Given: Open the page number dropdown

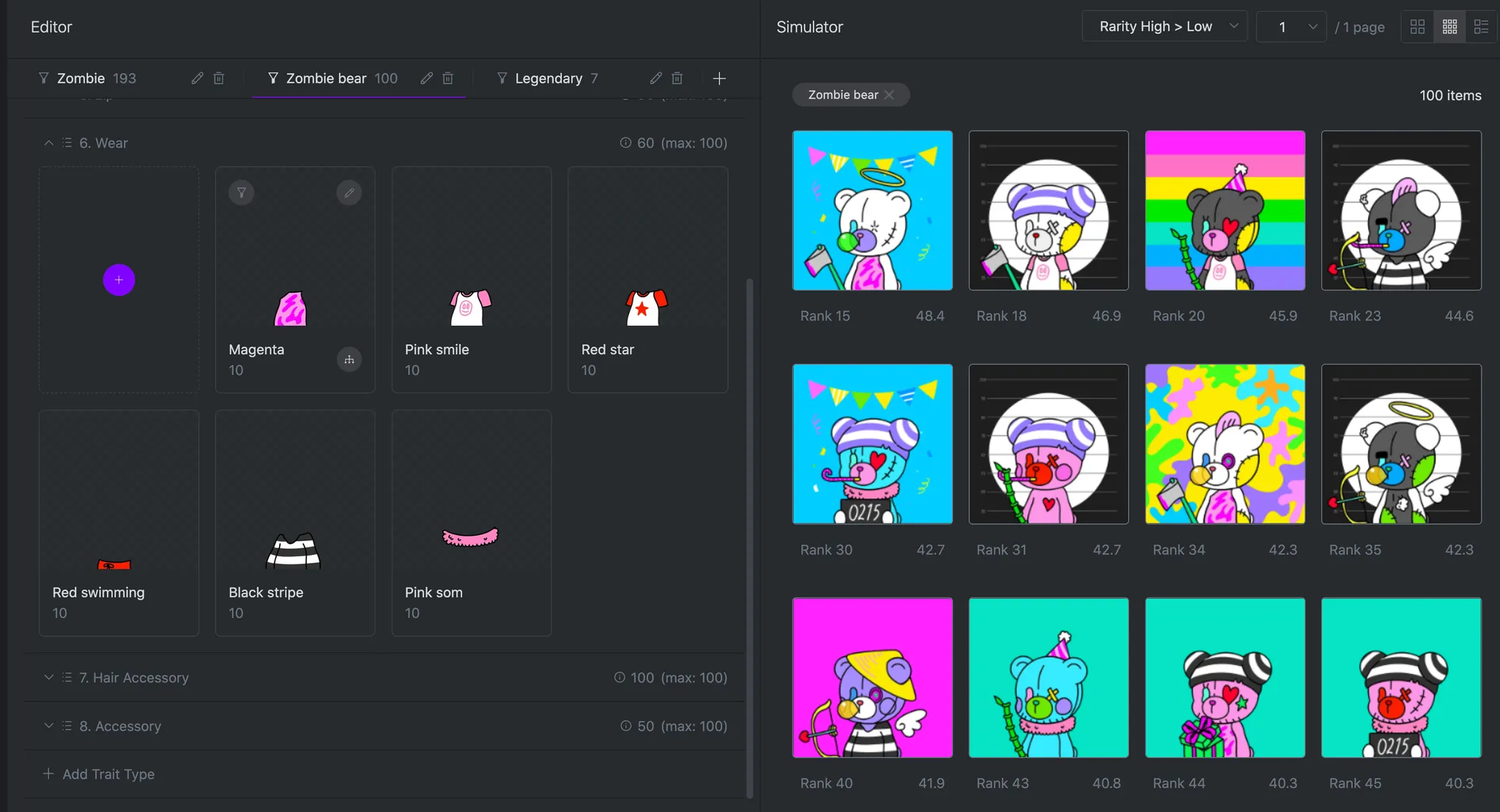Looking at the screenshot, I should click(1291, 27).
